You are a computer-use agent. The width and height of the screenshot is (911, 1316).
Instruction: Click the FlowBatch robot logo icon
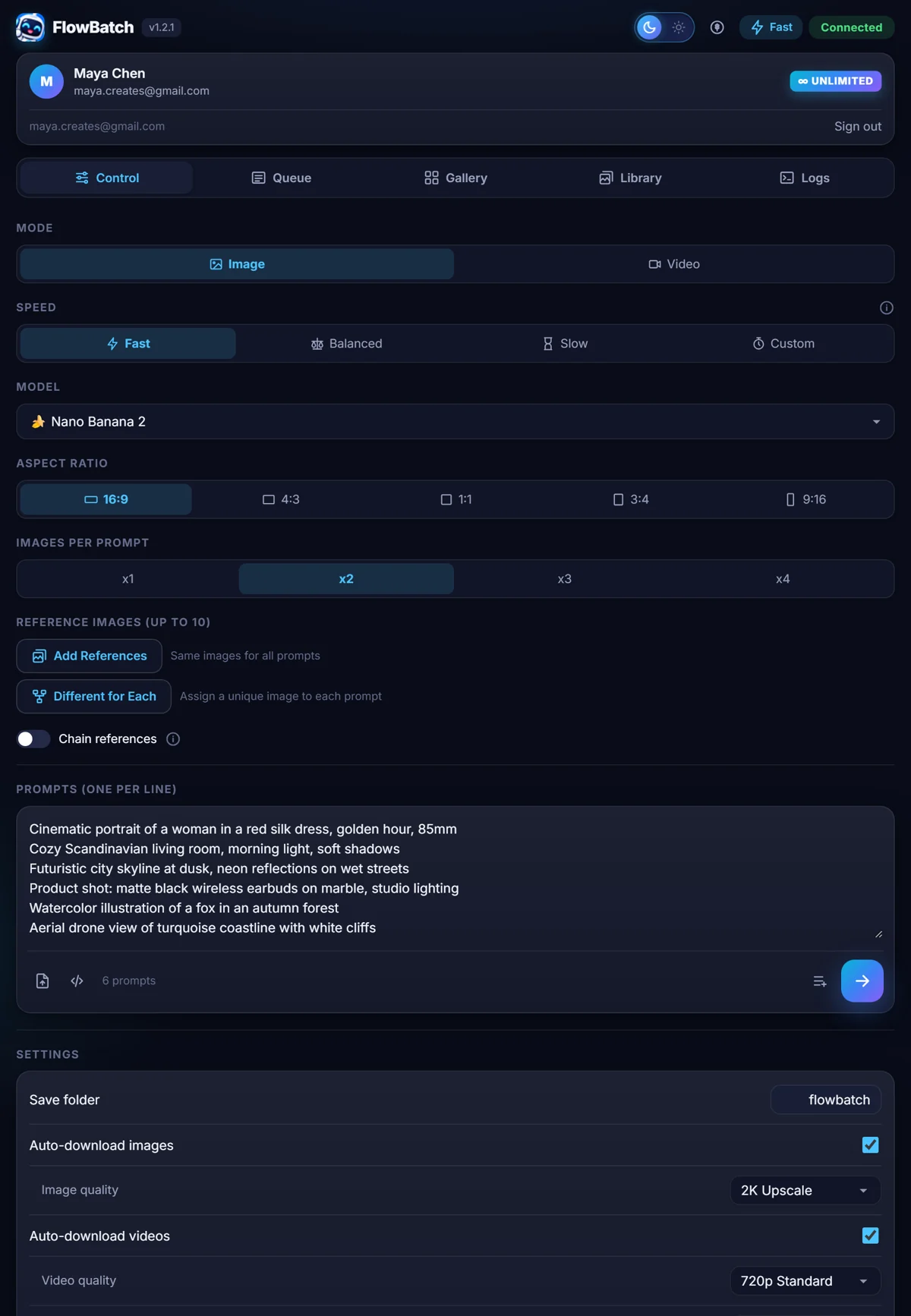point(30,27)
